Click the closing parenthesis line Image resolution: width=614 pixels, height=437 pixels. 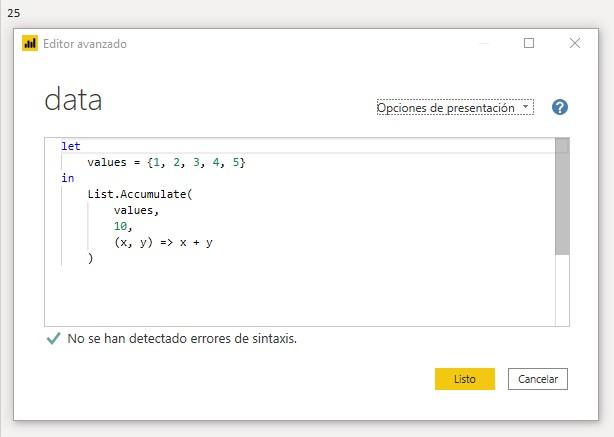tap(90, 258)
